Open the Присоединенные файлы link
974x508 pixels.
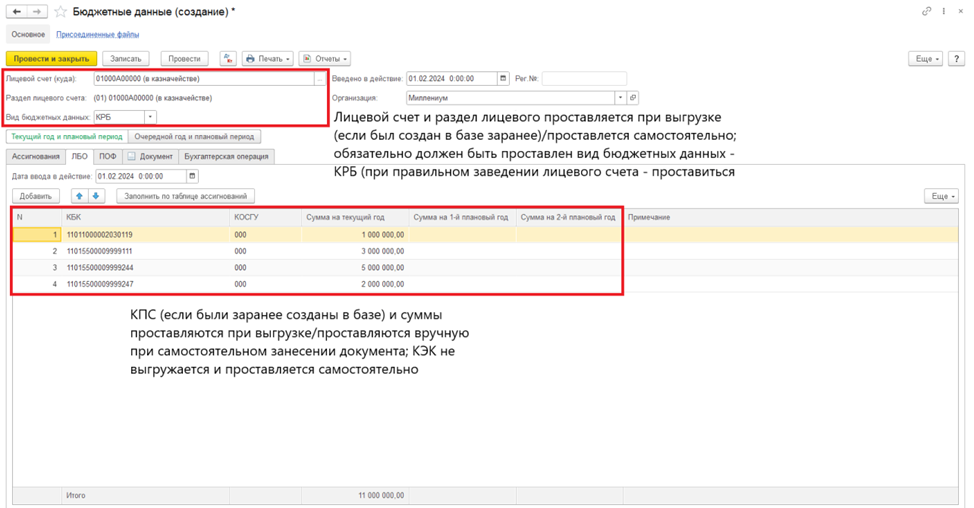tap(98, 35)
